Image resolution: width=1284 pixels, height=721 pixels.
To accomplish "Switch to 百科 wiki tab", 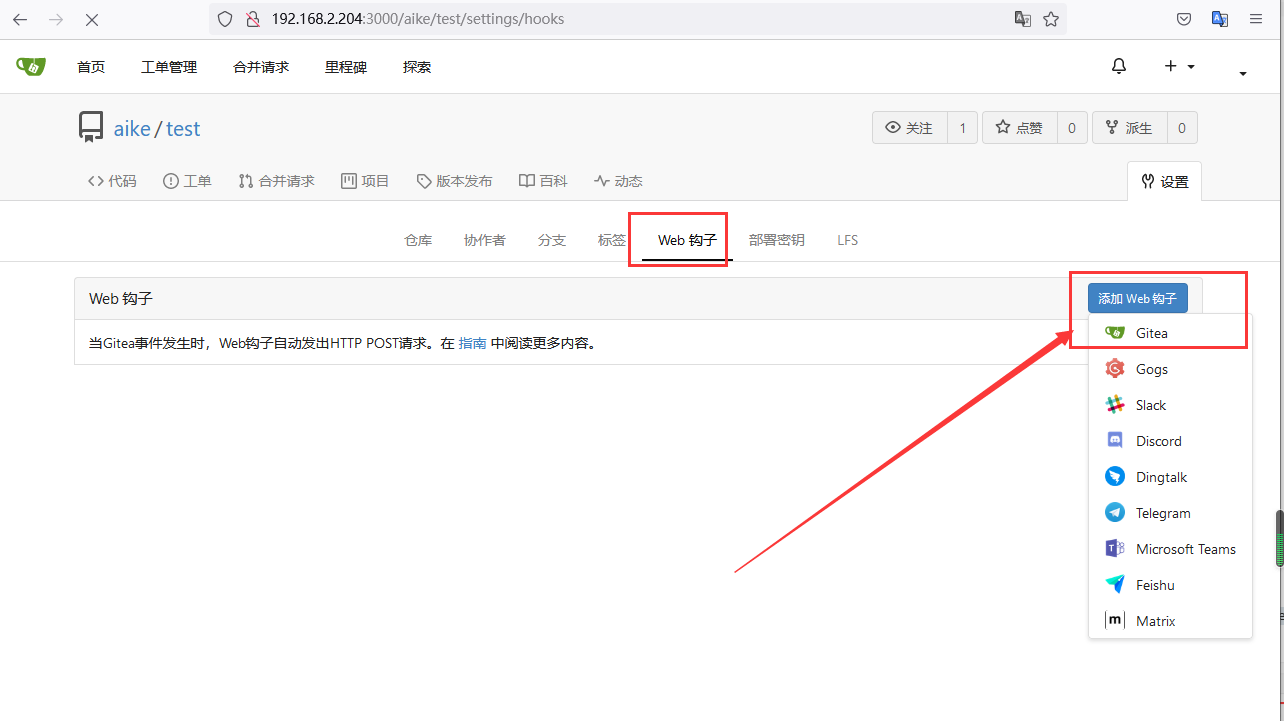I will (543, 181).
